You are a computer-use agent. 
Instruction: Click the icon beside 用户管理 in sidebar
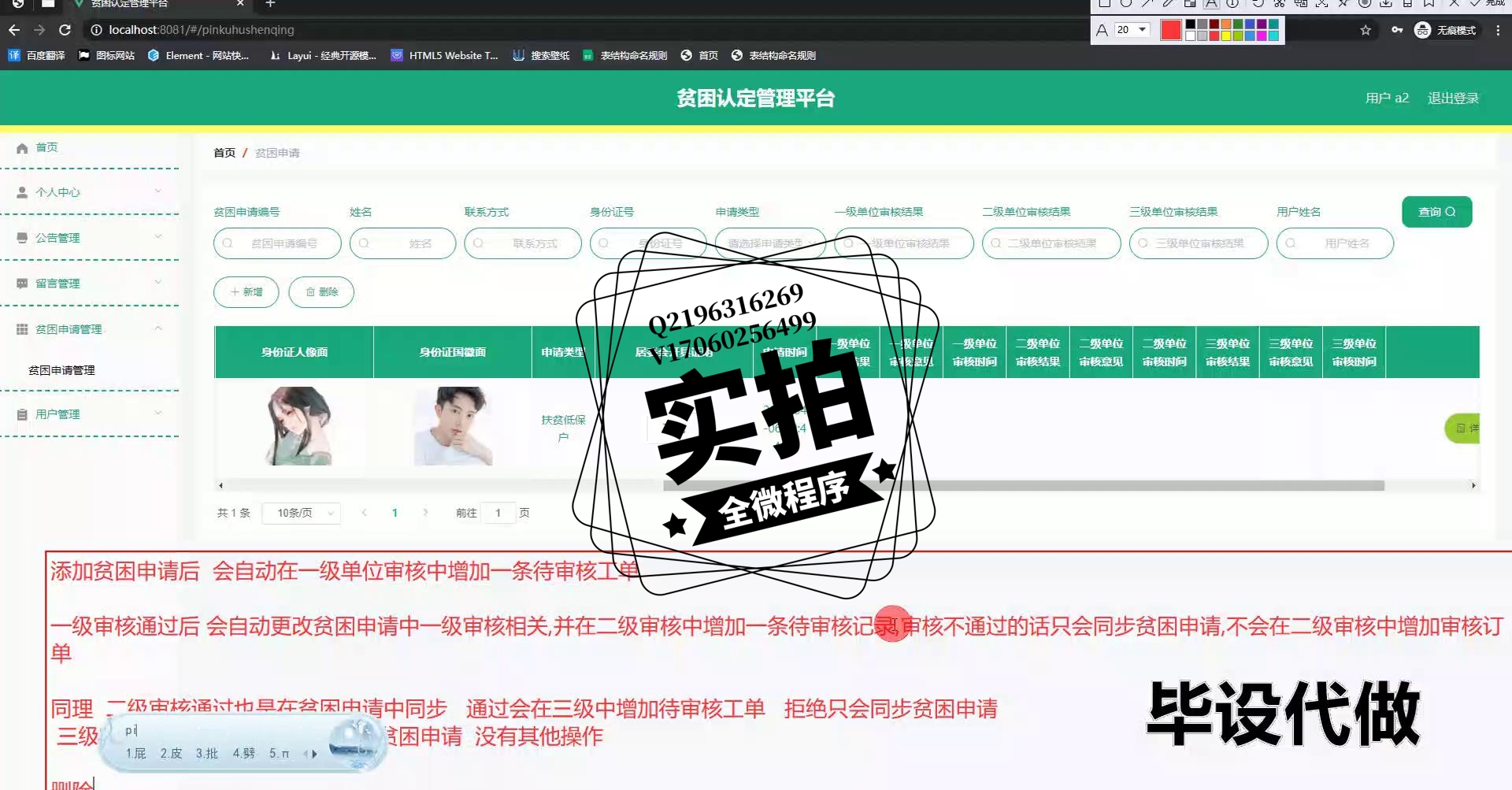point(22,414)
